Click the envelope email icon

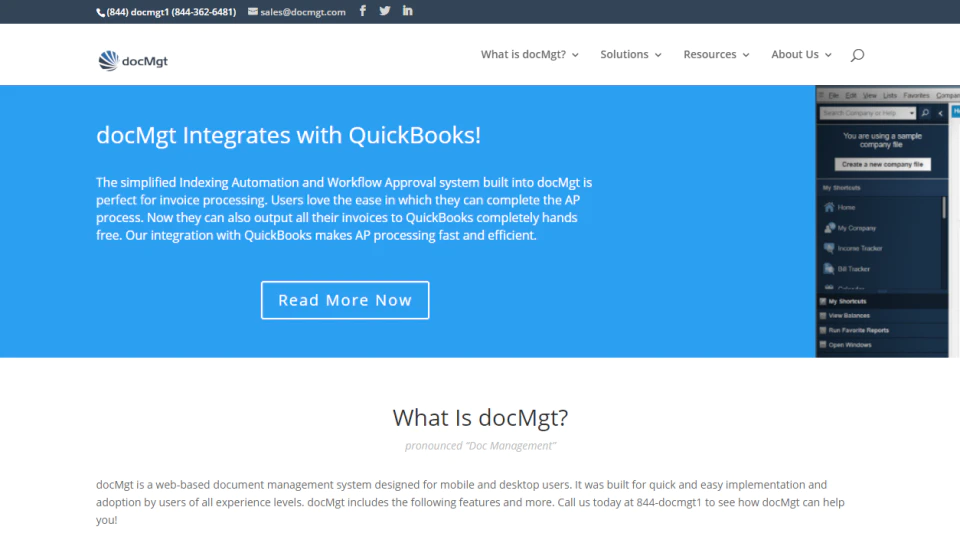[252, 12]
